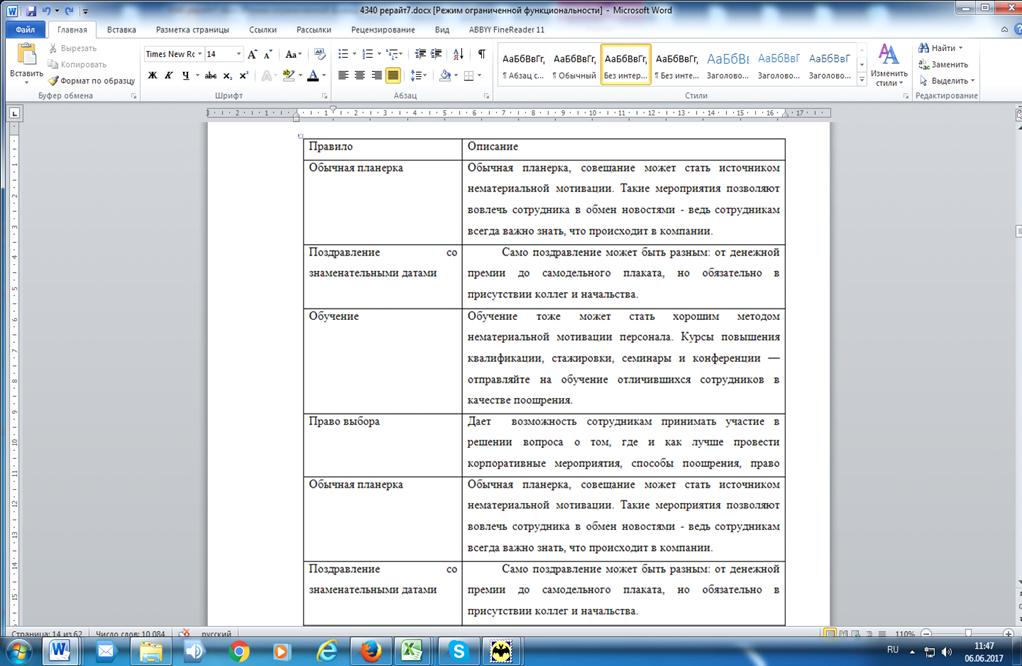Click the Изменить стили button
Screen dimensions: 1022x666
[888, 65]
